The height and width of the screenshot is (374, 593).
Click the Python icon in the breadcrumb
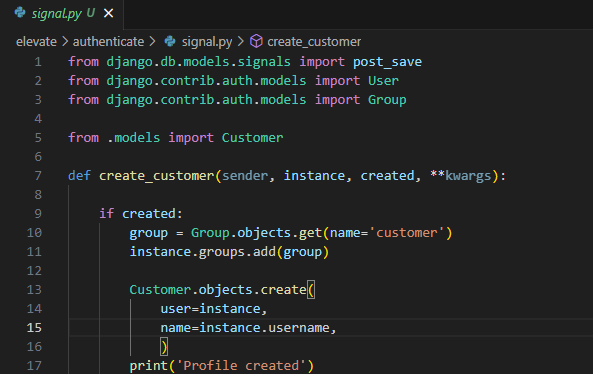[x=170, y=41]
